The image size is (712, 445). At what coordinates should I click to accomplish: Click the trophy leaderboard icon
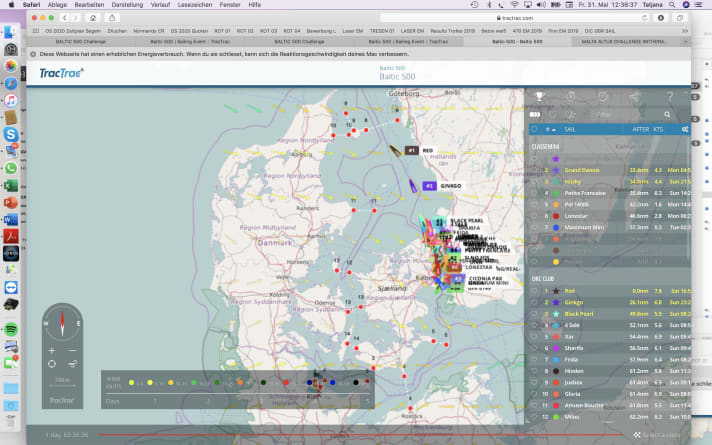click(x=539, y=97)
